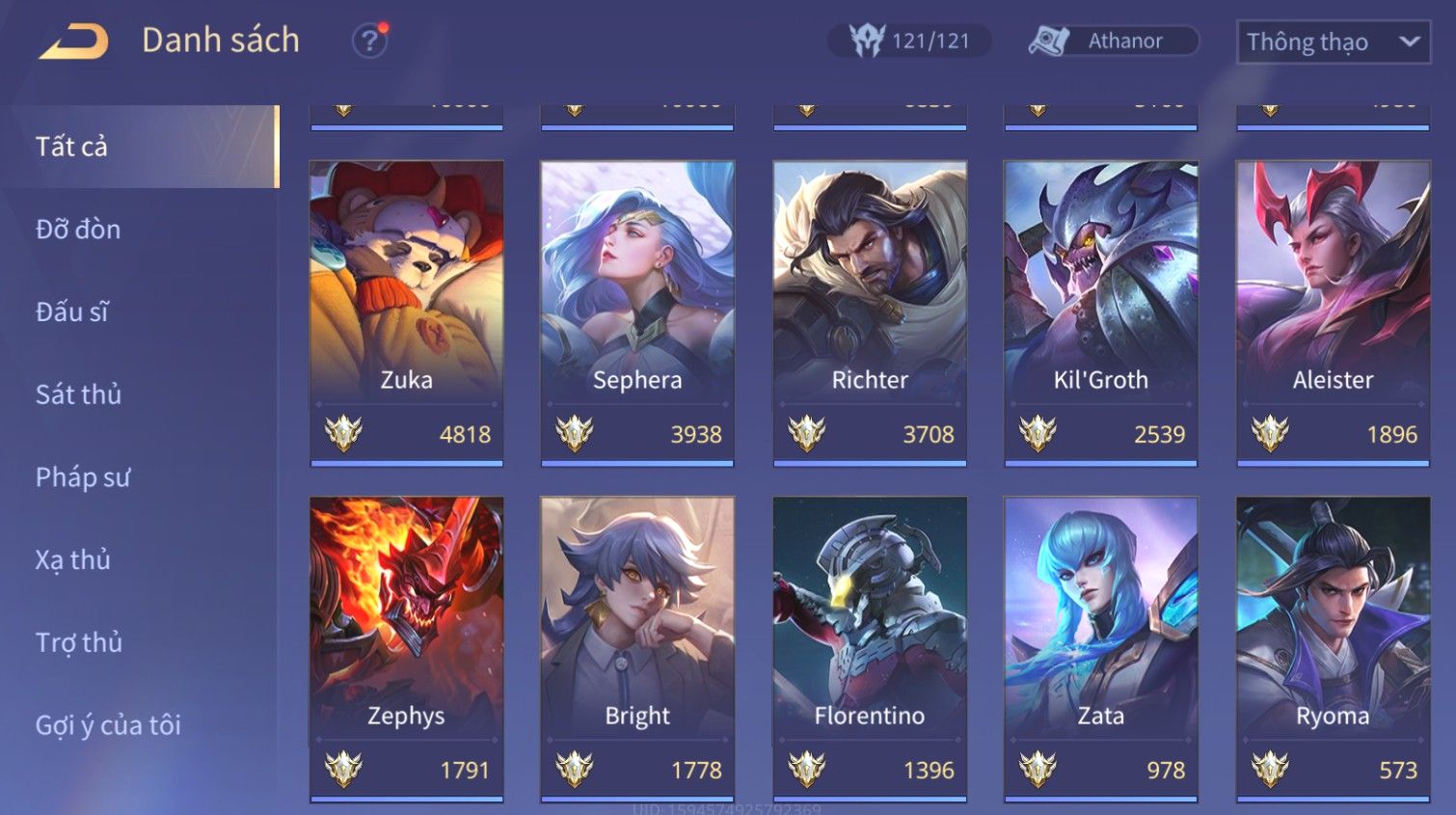Expand the dropdown chevron beside Thông thạo

pyautogui.click(x=1410, y=41)
